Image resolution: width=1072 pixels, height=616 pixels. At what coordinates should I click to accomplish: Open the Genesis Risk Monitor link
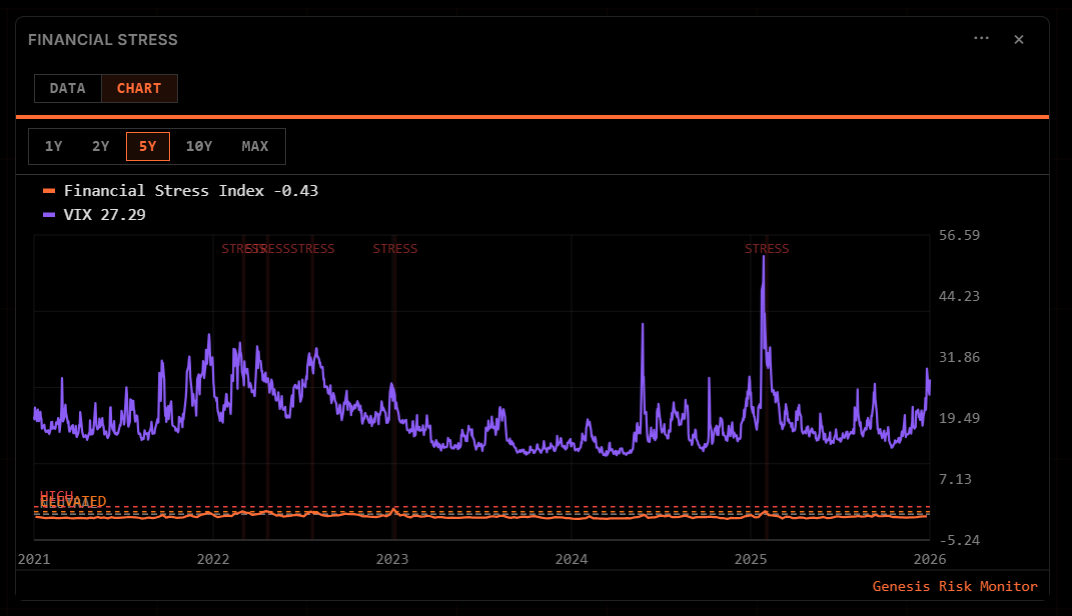954,586
